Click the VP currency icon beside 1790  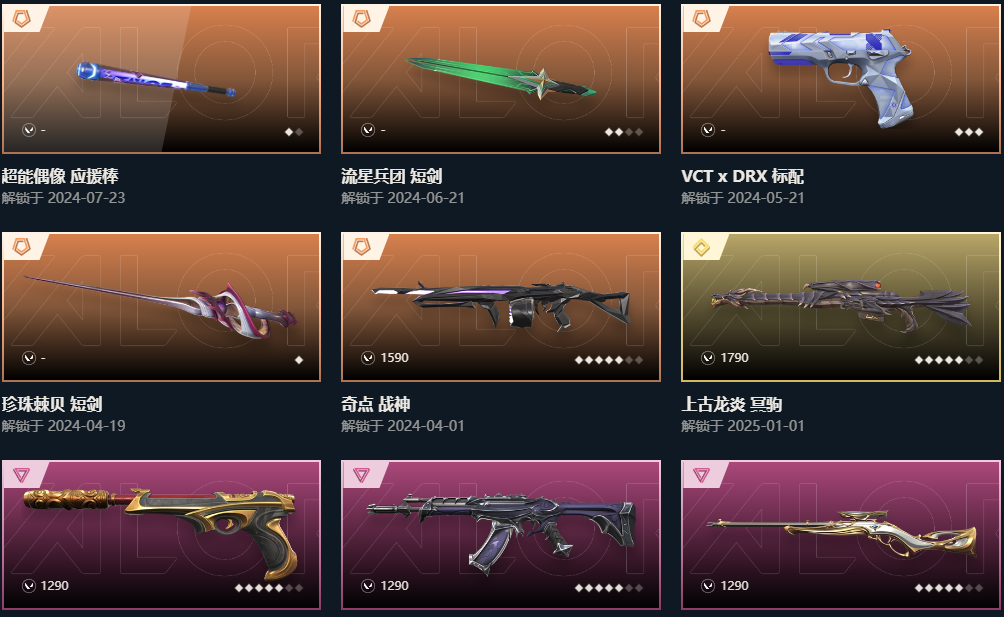pyautogui.click(x=708, y=358)
